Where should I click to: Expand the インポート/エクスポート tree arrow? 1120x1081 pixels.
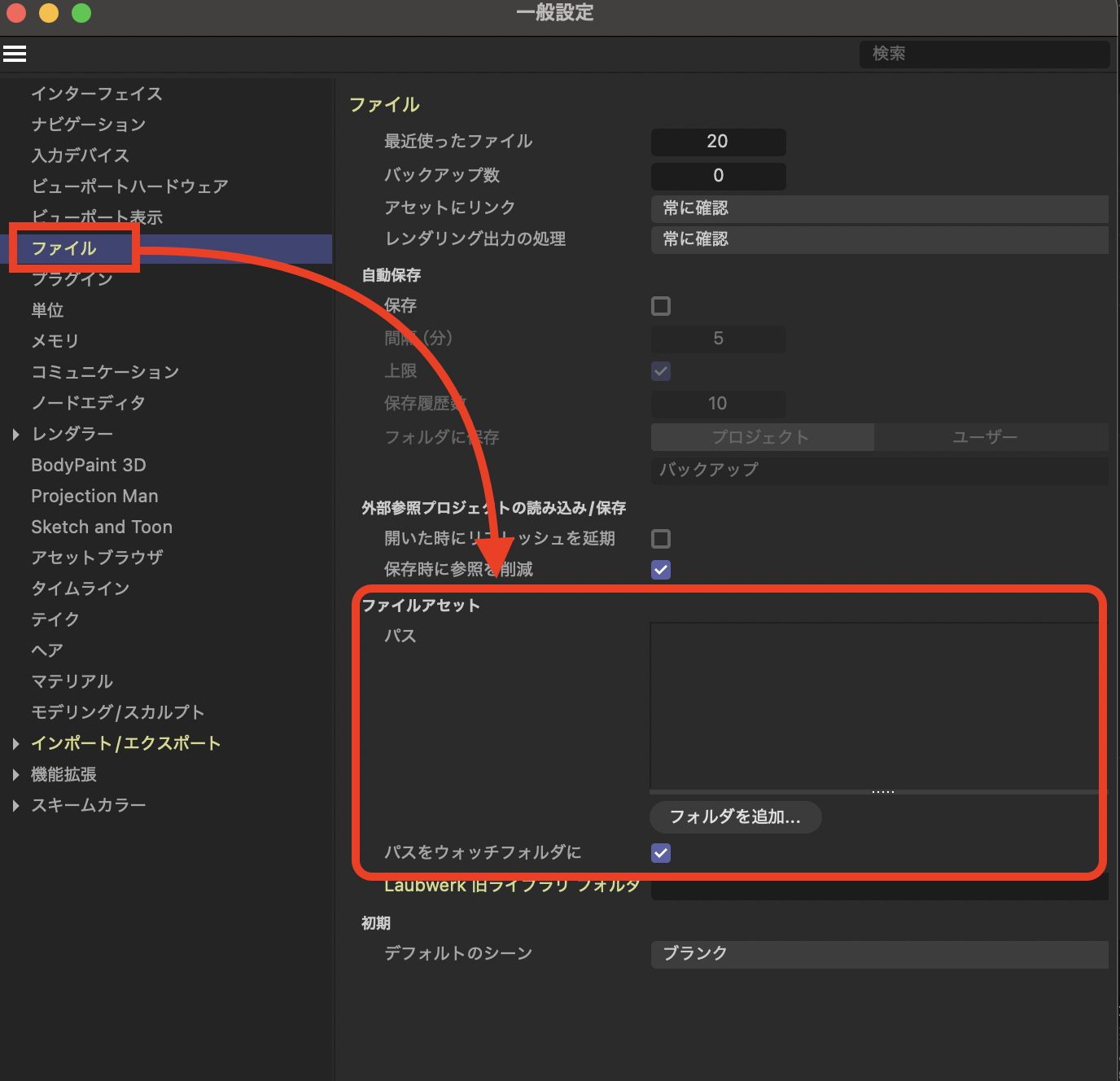pos(15,744)
